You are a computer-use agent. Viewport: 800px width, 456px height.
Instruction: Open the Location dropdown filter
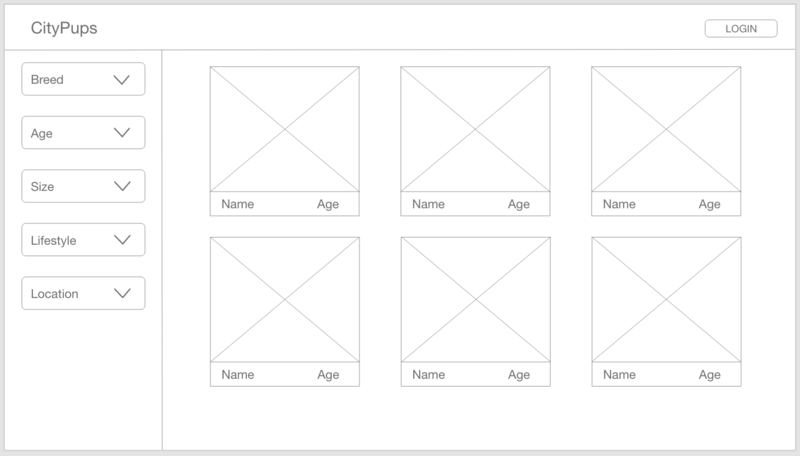tap(83, 293)
